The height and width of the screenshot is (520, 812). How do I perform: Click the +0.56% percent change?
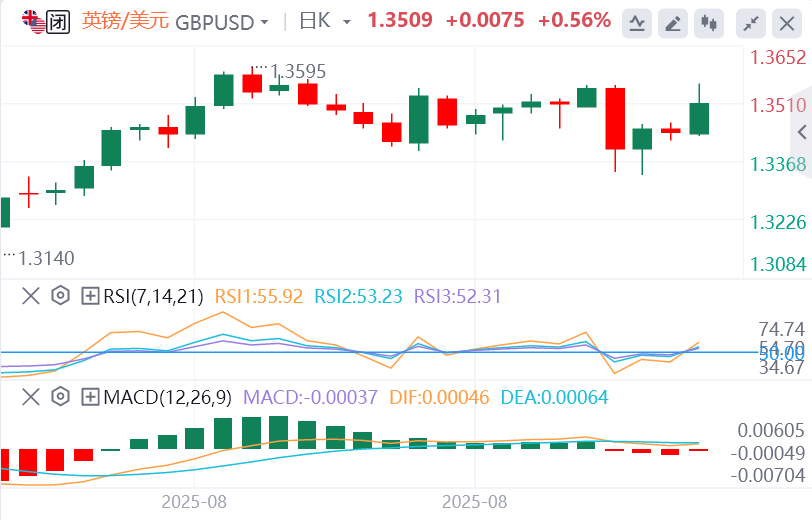[575, 20]
